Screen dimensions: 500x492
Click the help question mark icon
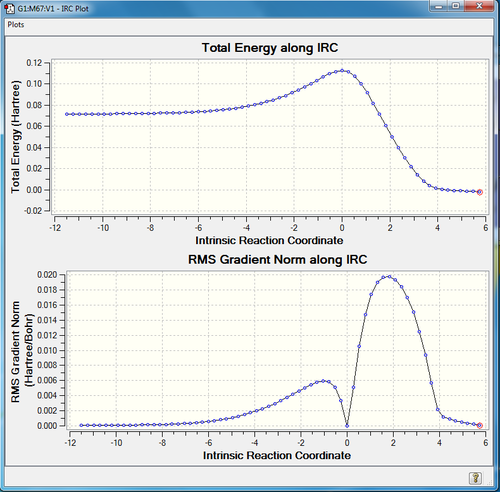pyautogui.click(x=475, y=478)
